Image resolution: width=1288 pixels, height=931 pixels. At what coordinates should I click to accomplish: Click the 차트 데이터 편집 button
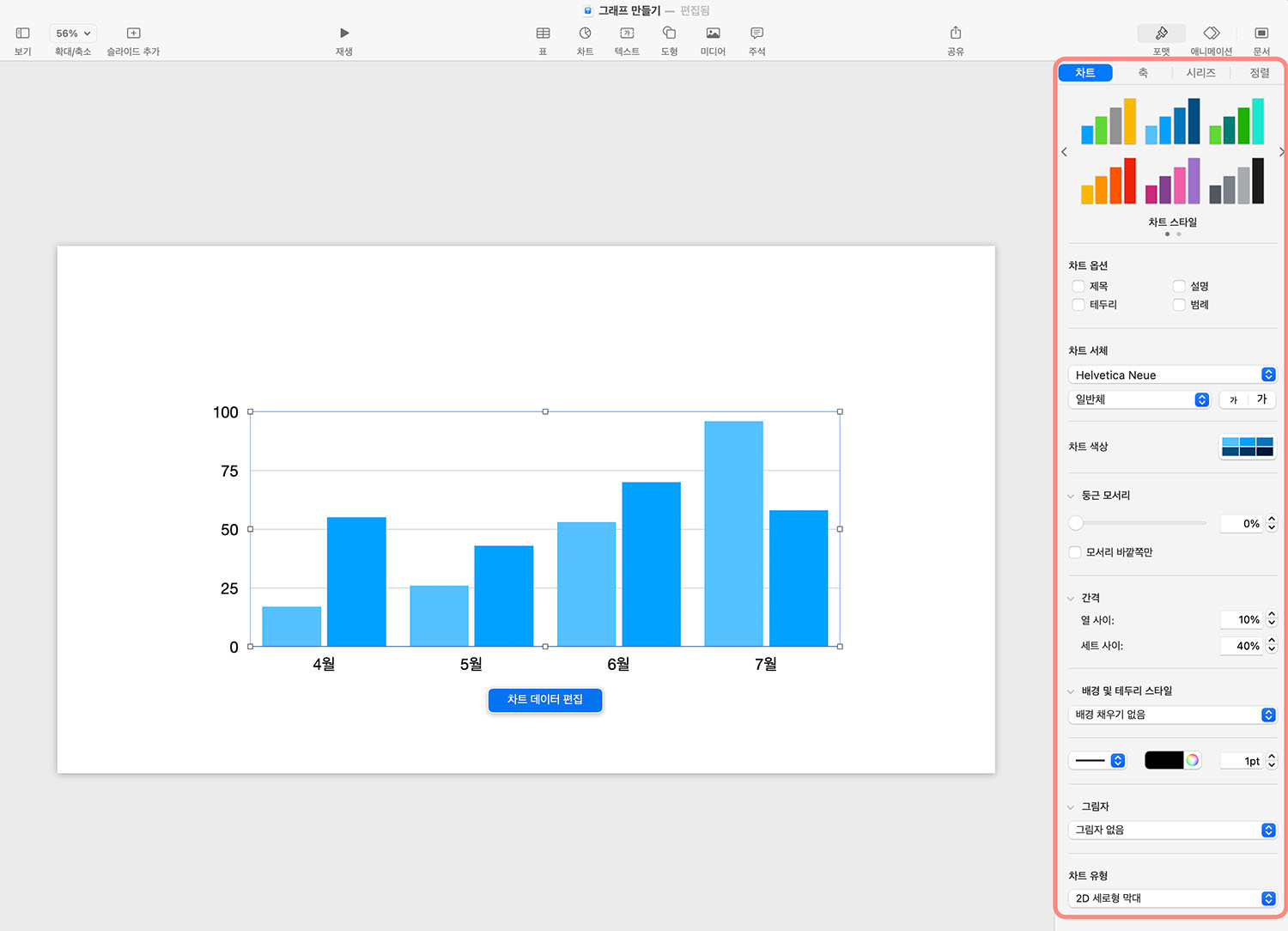(545, 700)
